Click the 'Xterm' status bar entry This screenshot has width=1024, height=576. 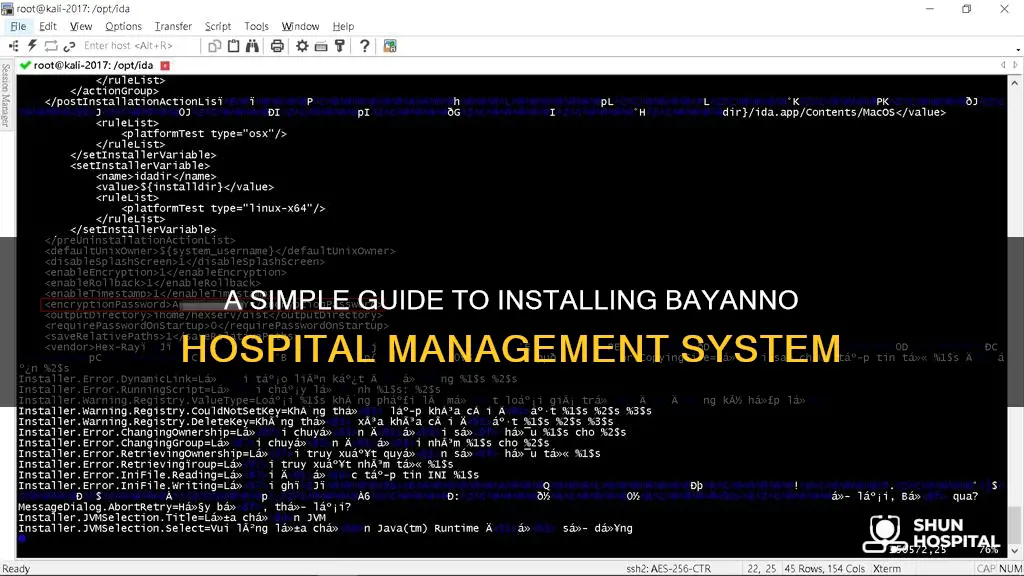coord(886,569)
